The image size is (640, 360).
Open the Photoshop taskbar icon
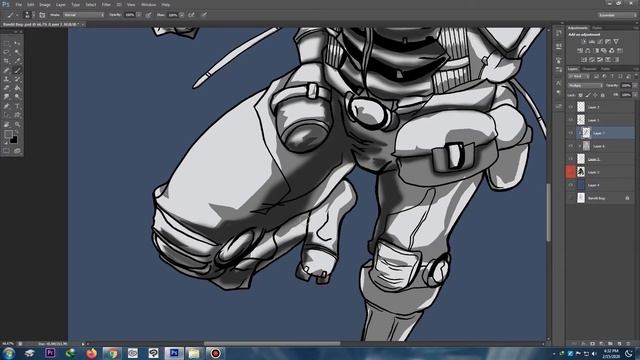[x=174, y=353]
